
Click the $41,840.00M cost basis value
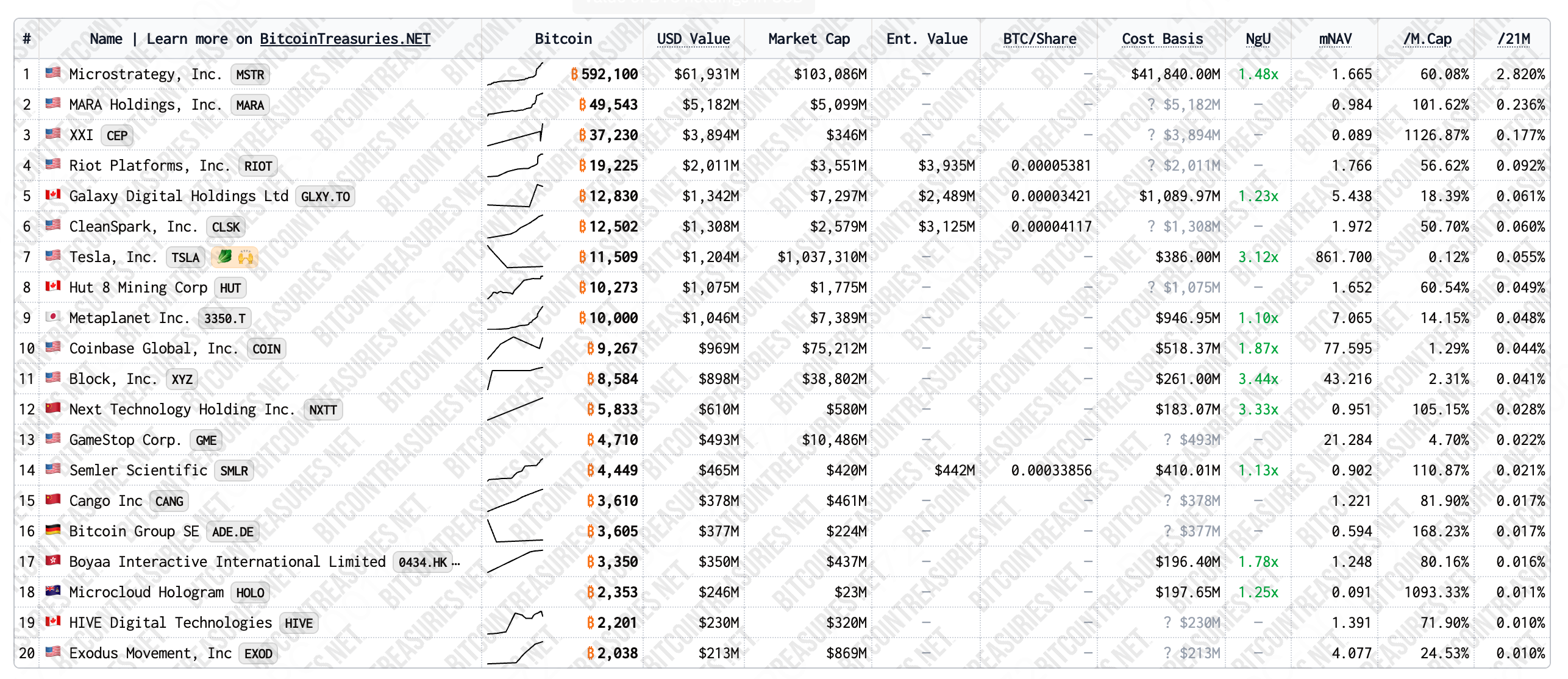(x=1176, y=74)
